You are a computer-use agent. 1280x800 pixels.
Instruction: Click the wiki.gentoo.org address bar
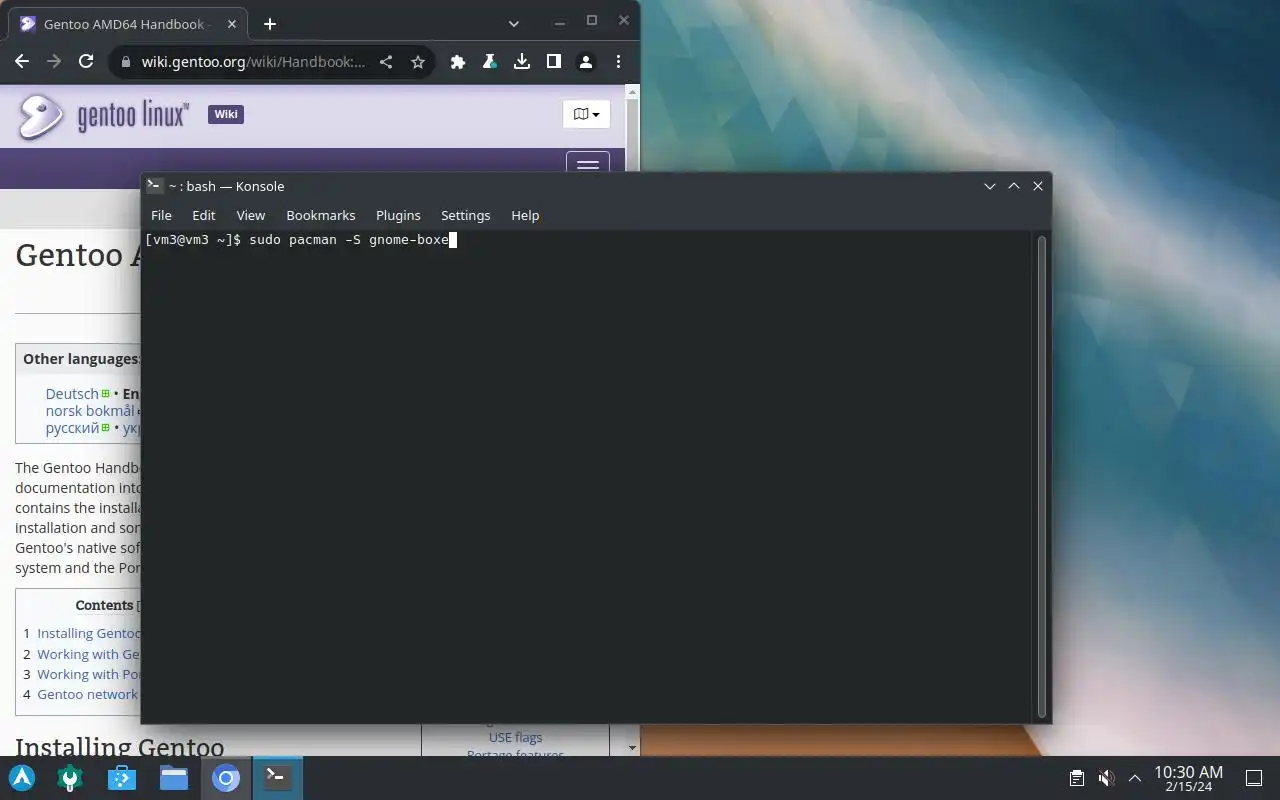(x=253, y=62)
